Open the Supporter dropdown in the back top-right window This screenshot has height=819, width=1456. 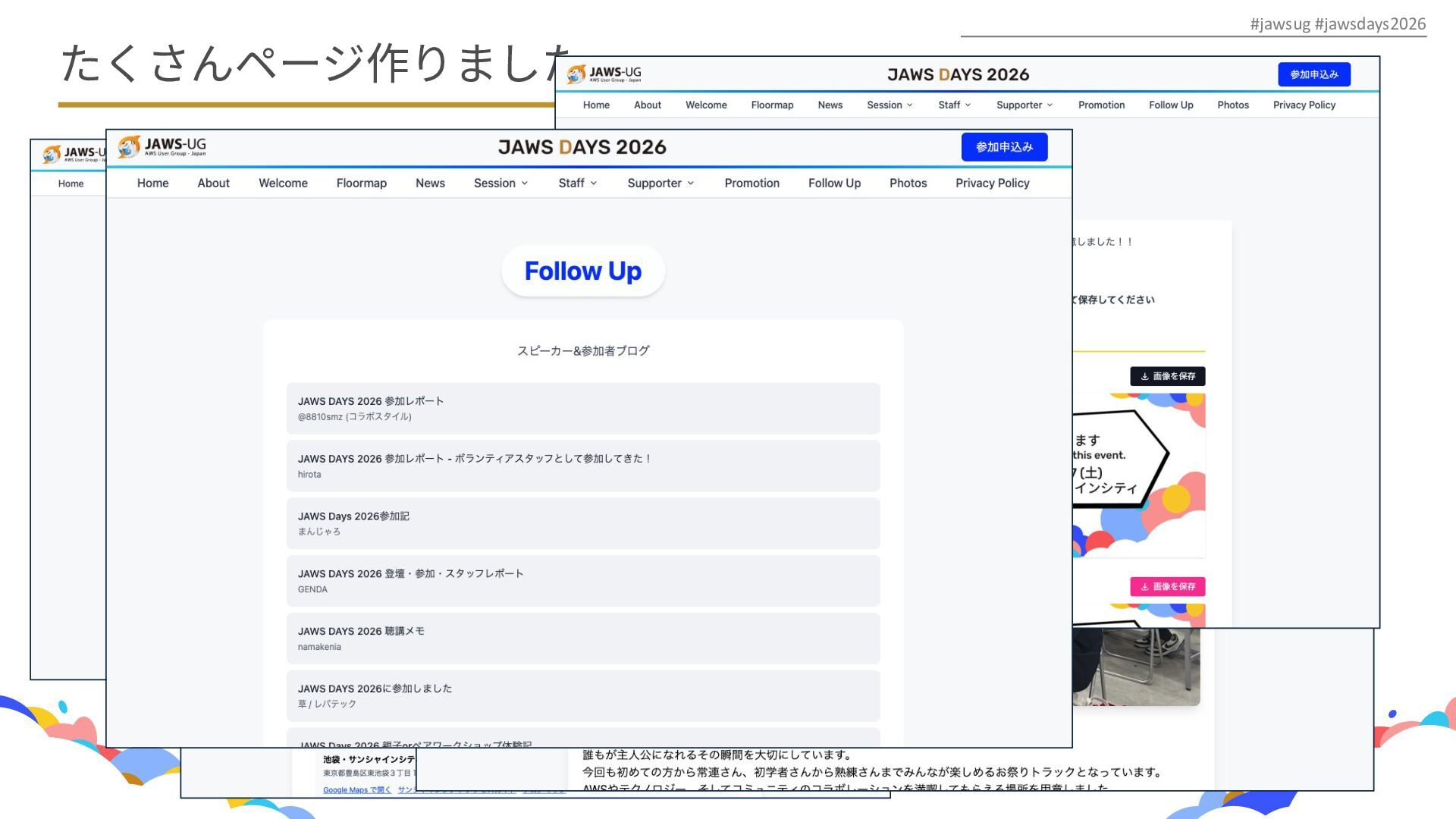click(1025, 105)
